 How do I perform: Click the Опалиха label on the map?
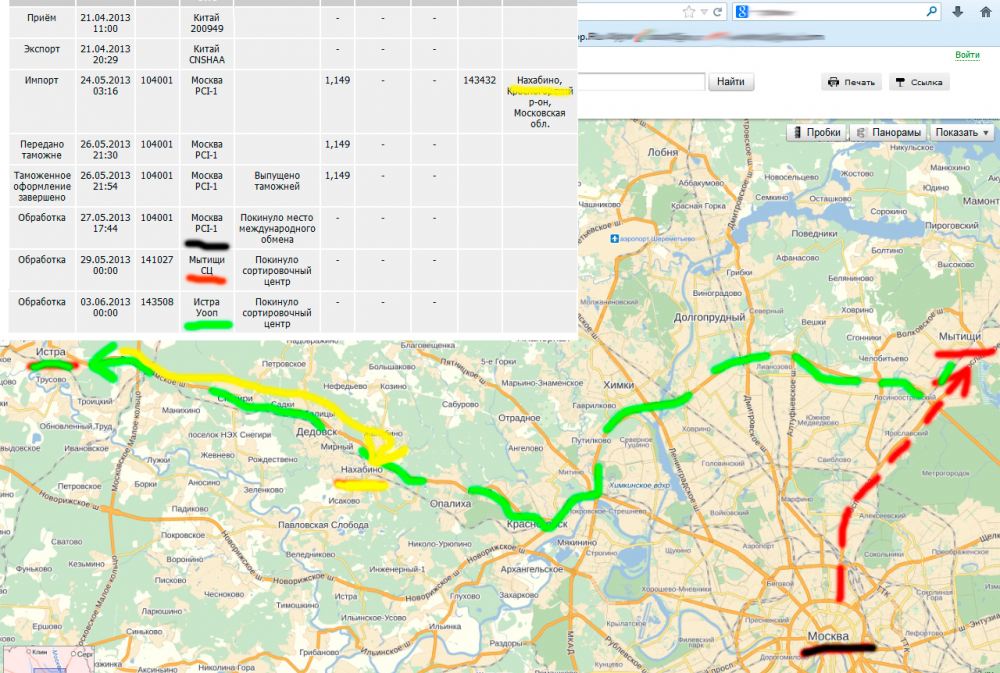450,503
